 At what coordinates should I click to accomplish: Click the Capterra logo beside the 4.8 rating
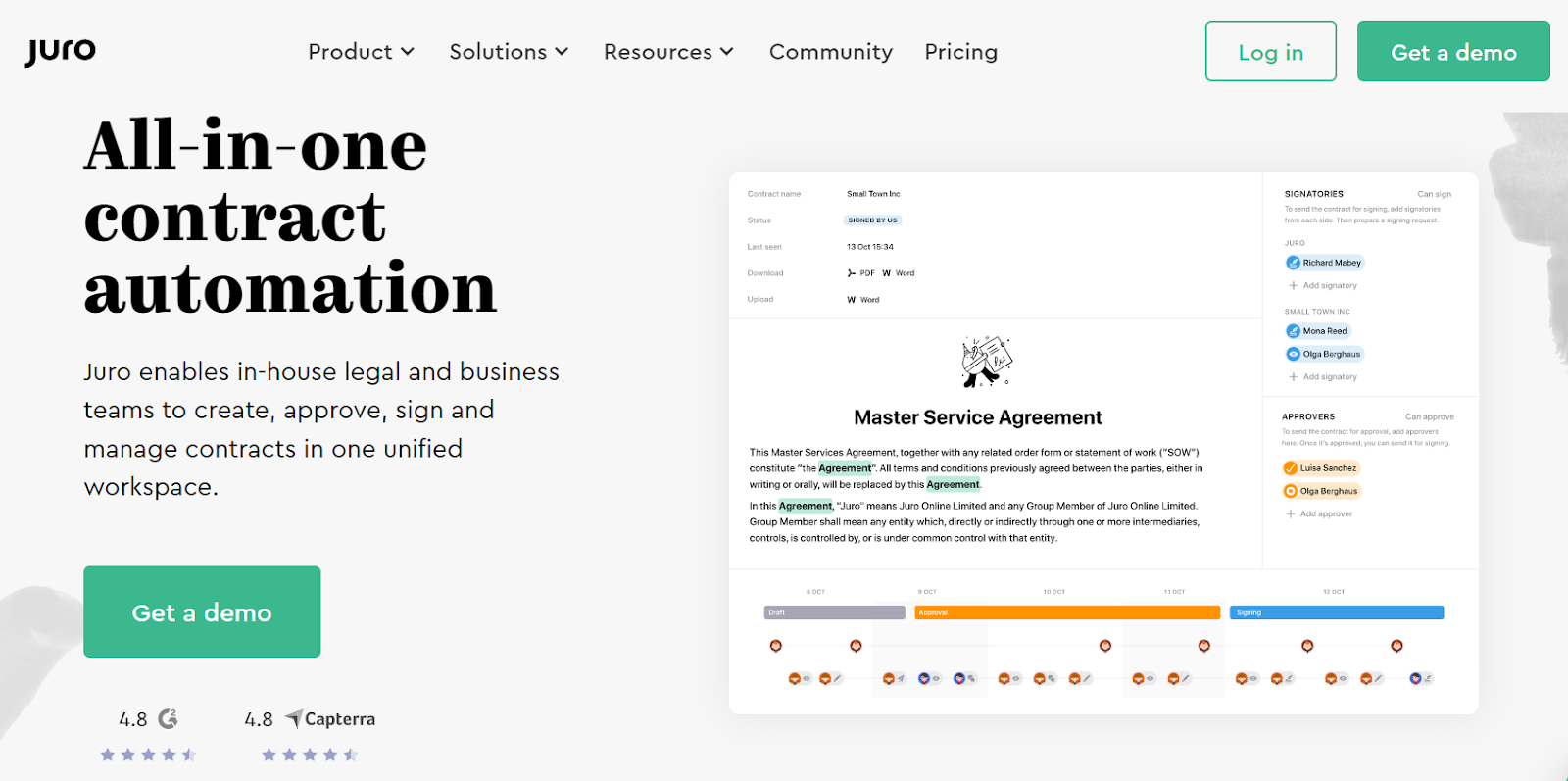point(330,719)
